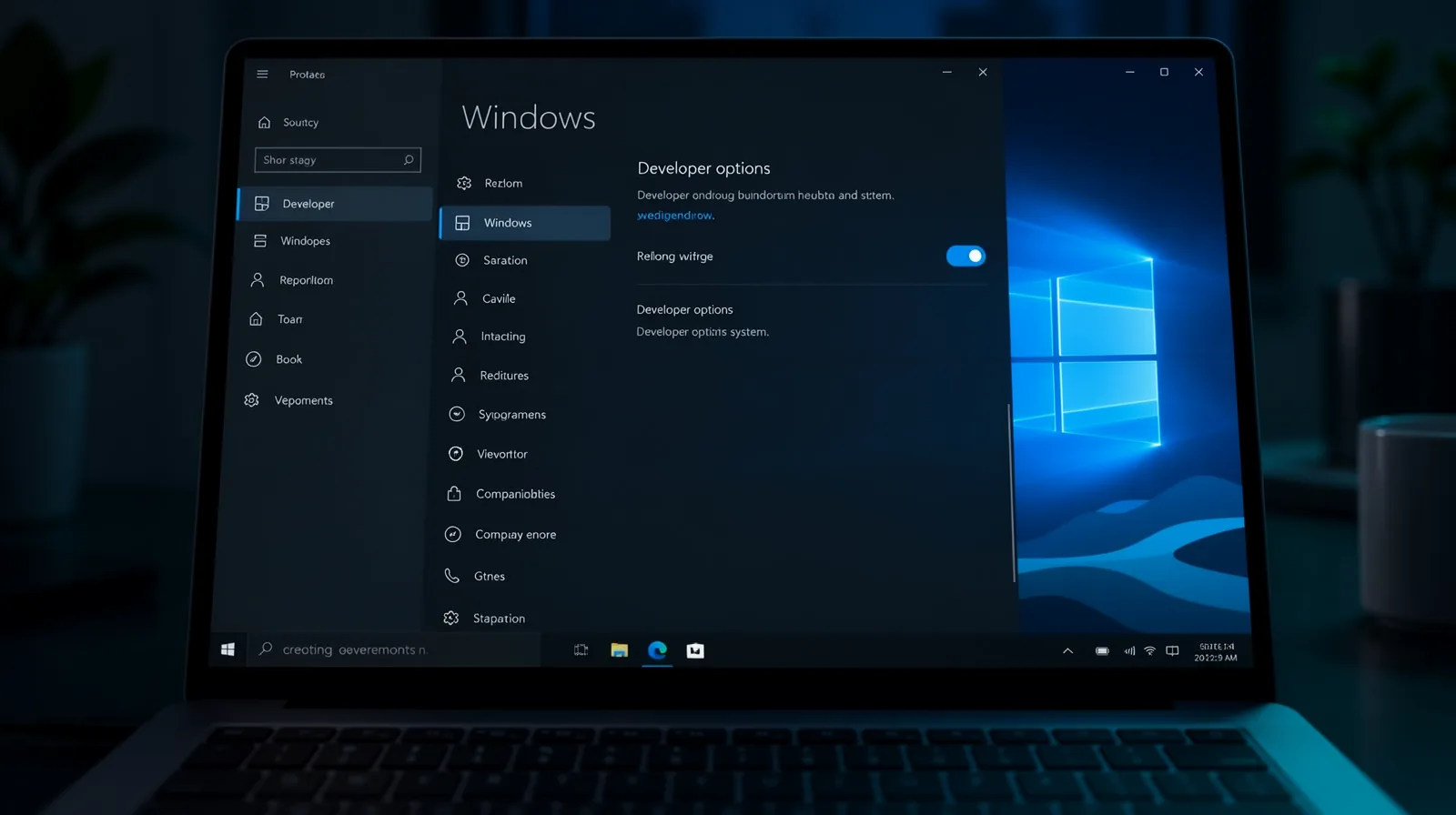Close the settings window
The width and height of the screenshot is (1456, 815).
(x=983, y=72)
